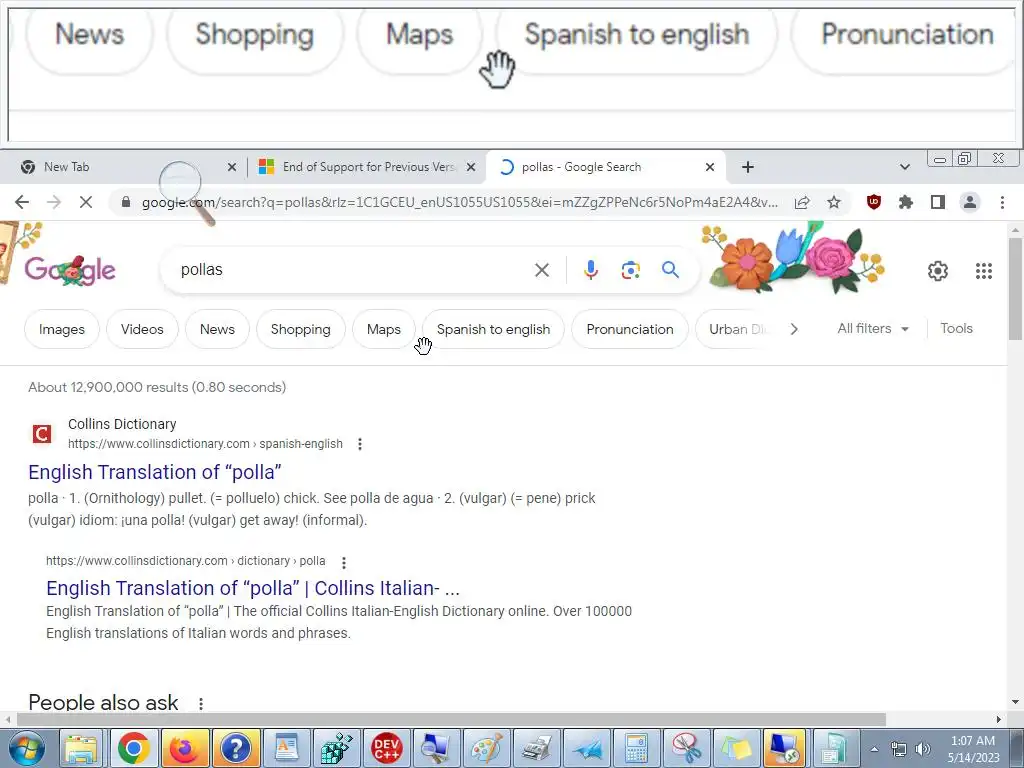Click the vertical page scrollbar thumb

pyautogui.click(x=1015, y=289)
